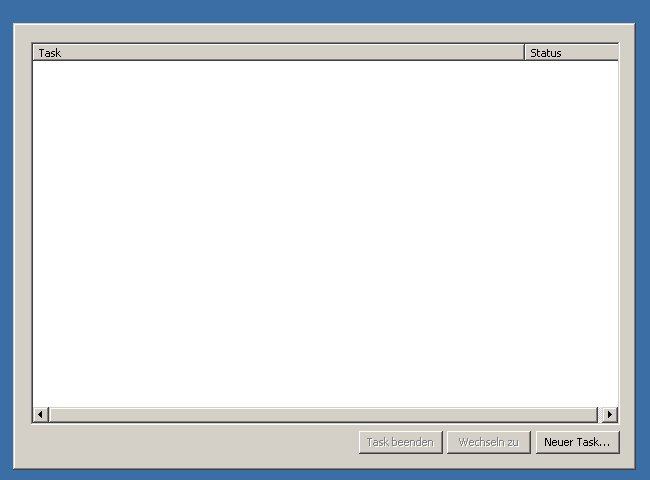Click the divider between Task and Status headers

[x=524, y=53]
